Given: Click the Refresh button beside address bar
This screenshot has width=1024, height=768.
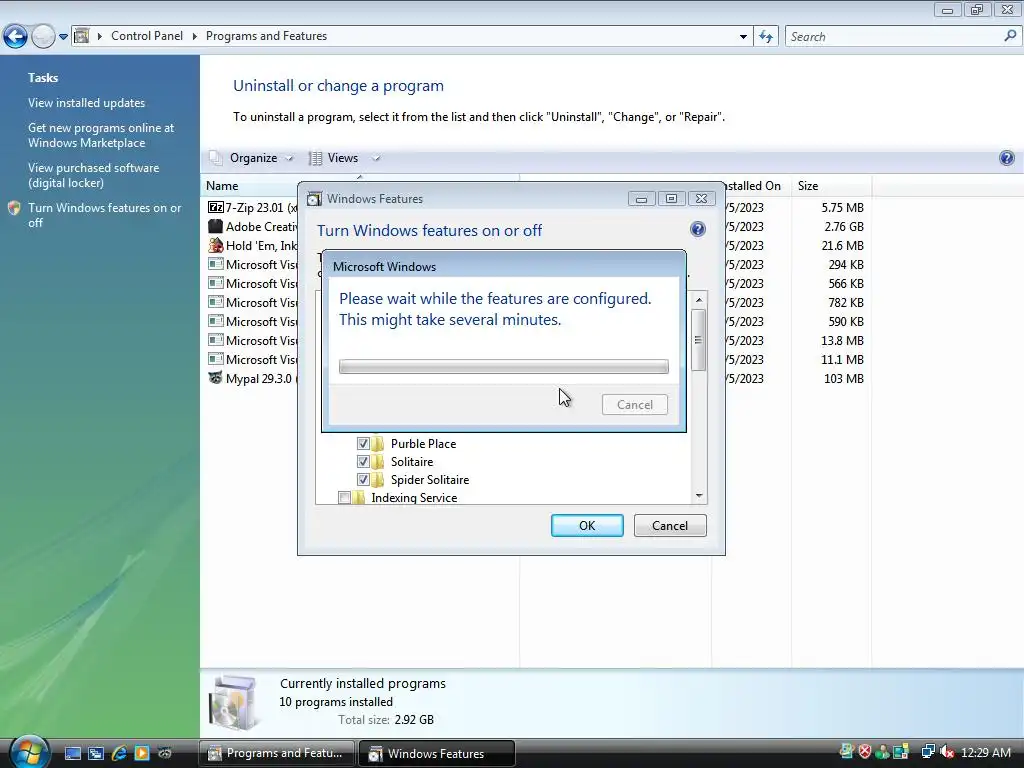Looking at the screenshot, I should click(766, 37).
